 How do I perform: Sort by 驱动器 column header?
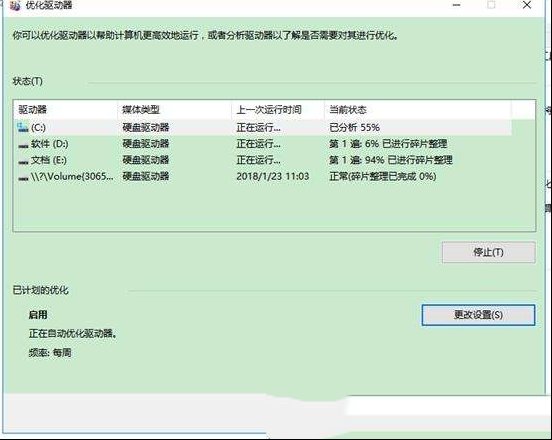[x=65, y=110]
